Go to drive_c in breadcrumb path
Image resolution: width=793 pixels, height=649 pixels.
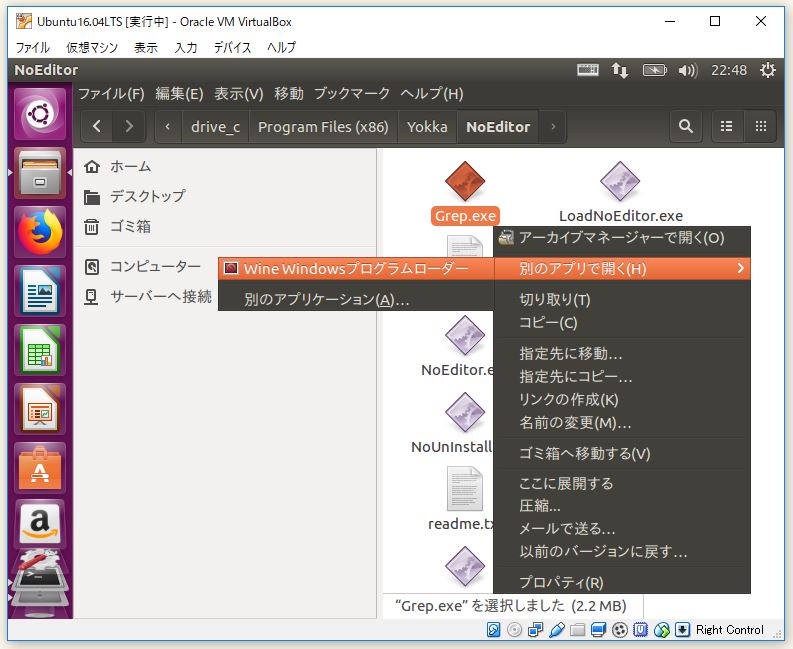coord(215,126)
